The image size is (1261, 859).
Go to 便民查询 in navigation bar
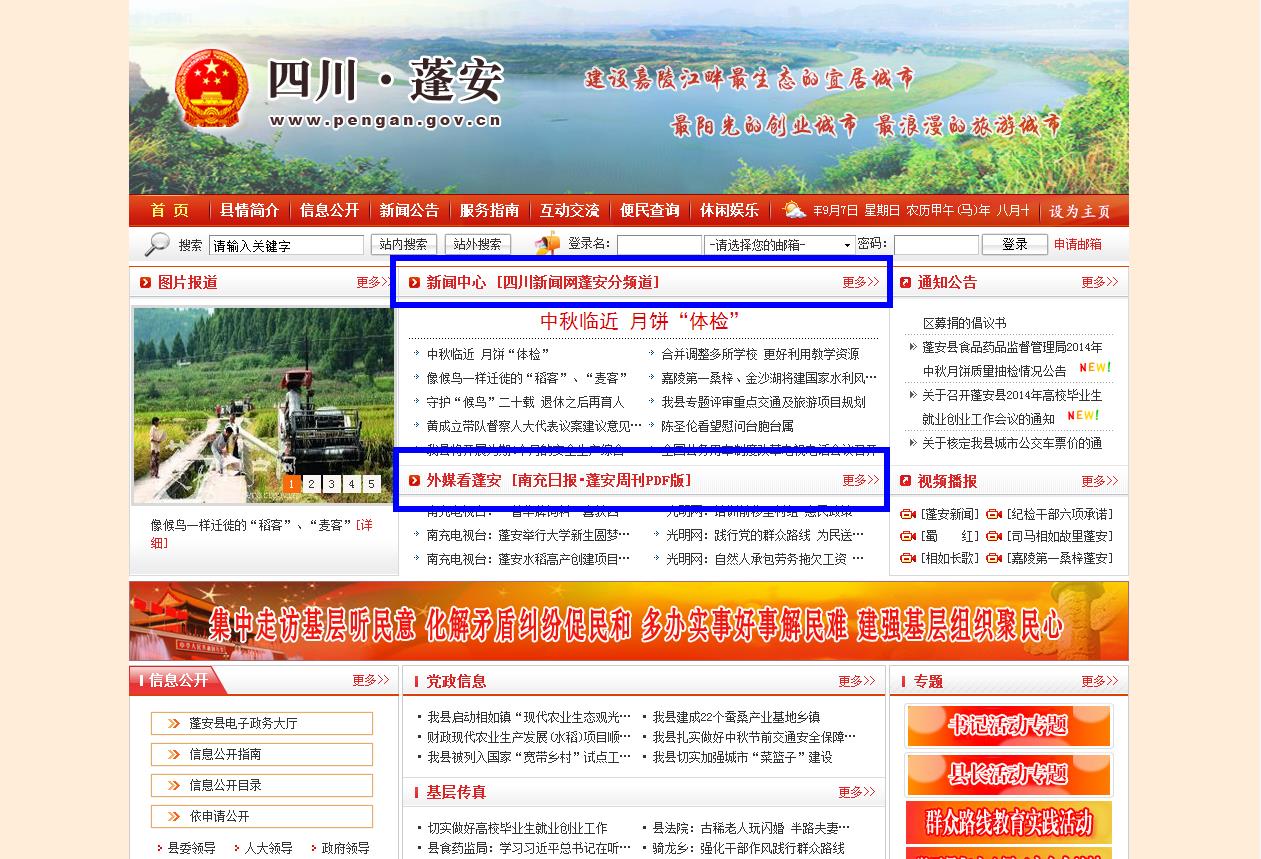pos(650,210)
